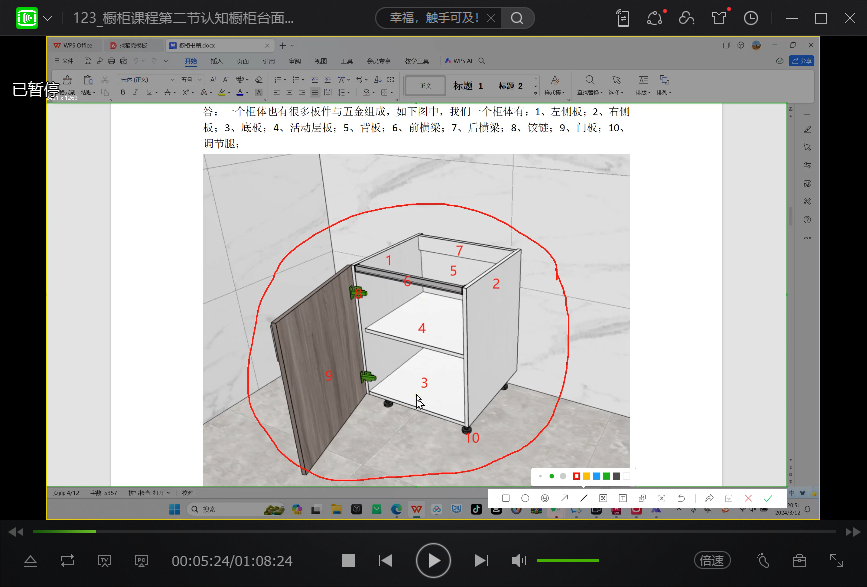
Task: Click the play button
Action: (x=433, y=561)
